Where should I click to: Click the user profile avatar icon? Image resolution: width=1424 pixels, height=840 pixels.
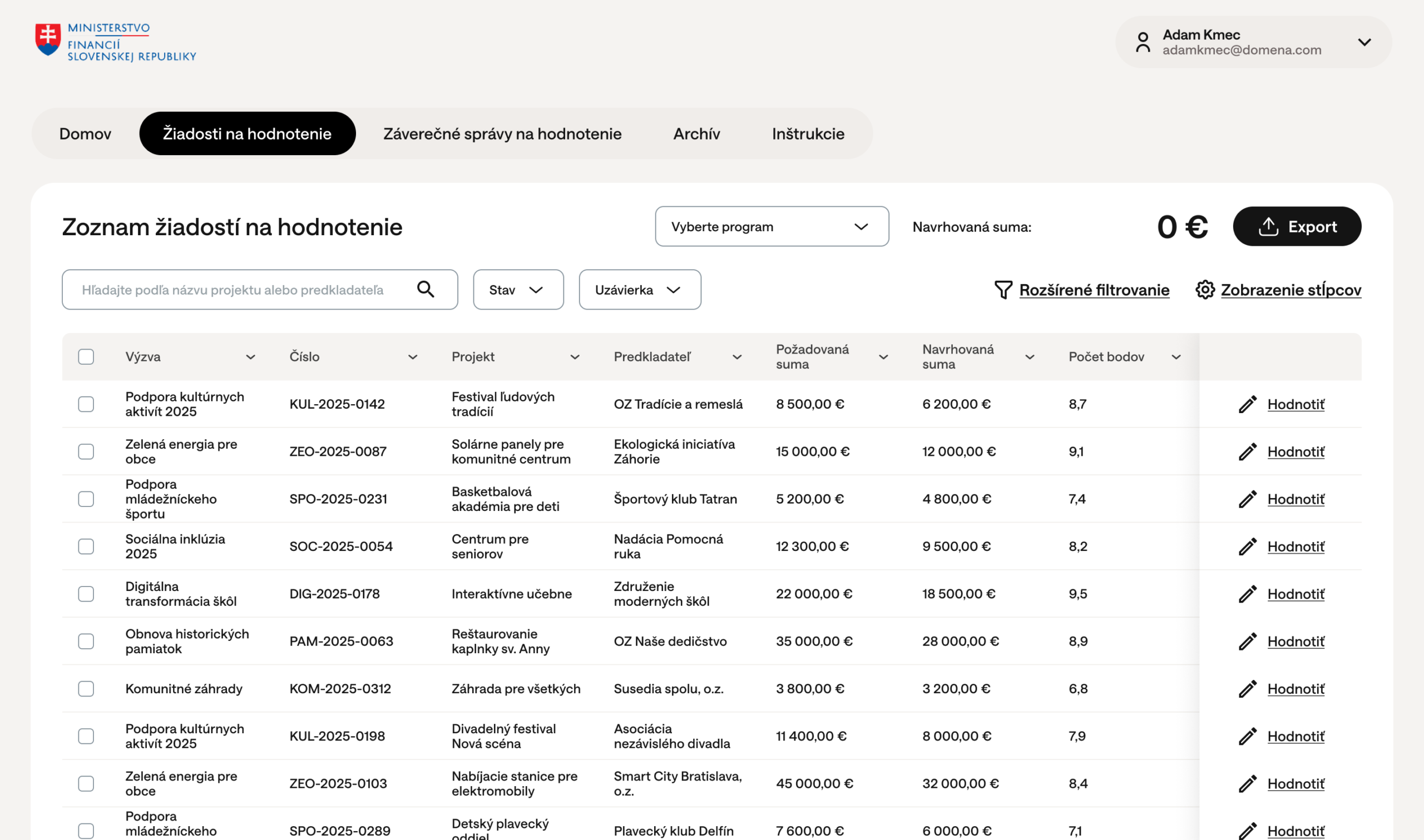click(1143, 42)
